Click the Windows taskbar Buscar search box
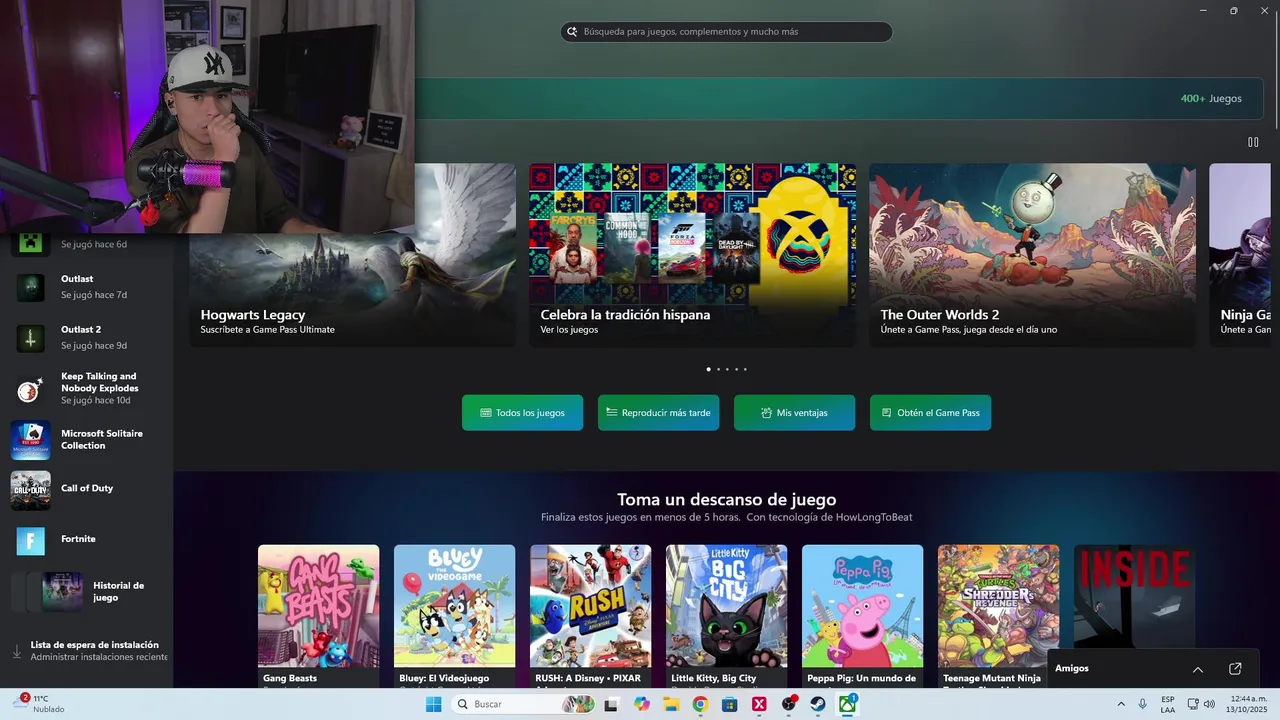The width and height of the screenshot is (1280, 720). (524, 704)
